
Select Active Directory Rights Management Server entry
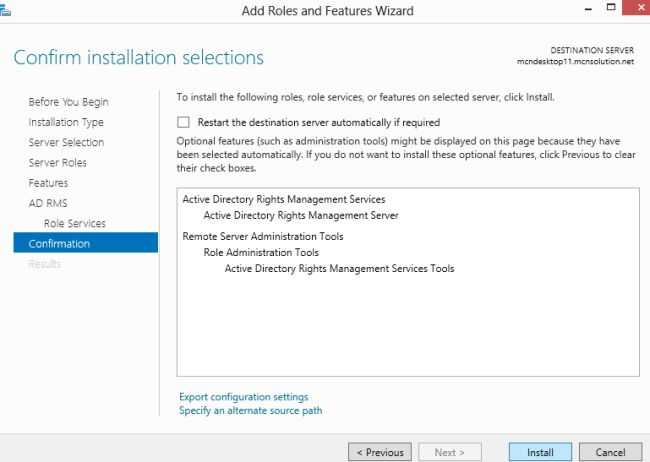(x=300, y=215)
